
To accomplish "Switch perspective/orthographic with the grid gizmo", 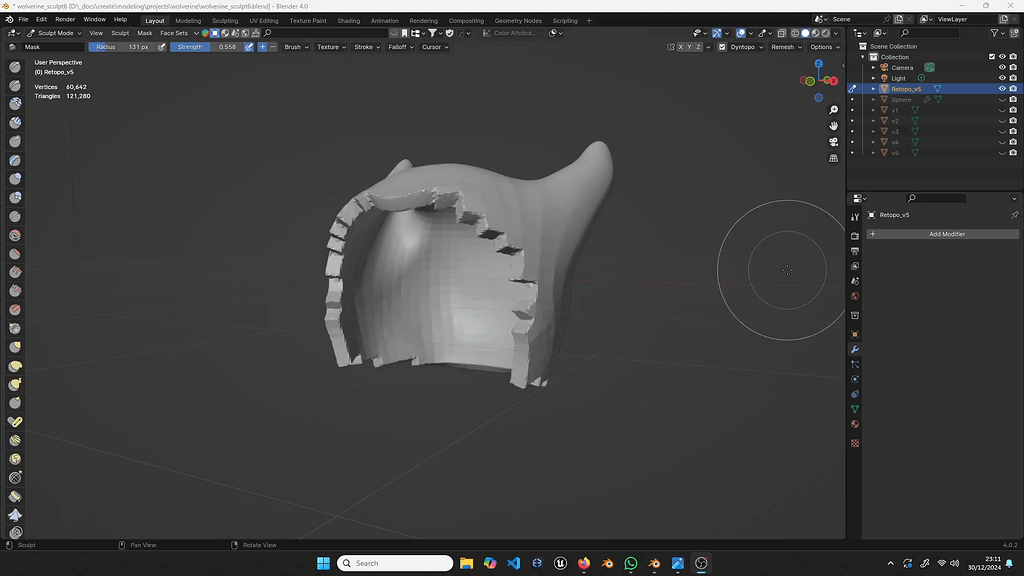I will click(x=833, y=158).
